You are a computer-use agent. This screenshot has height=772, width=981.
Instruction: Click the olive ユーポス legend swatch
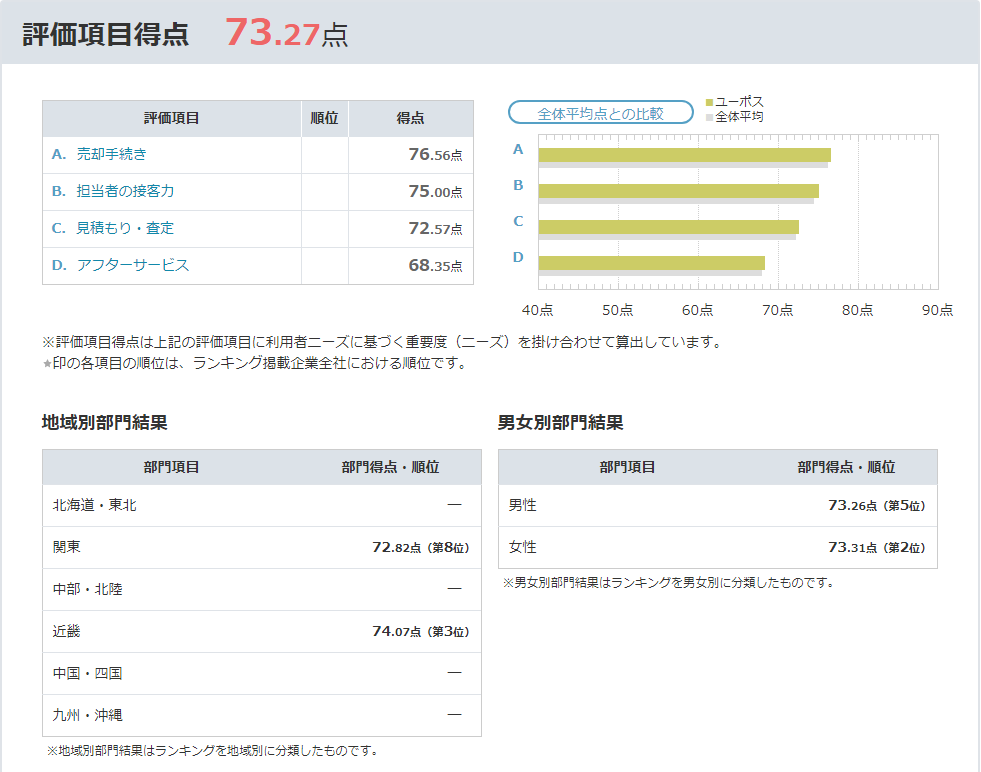(x=710, y=103)
